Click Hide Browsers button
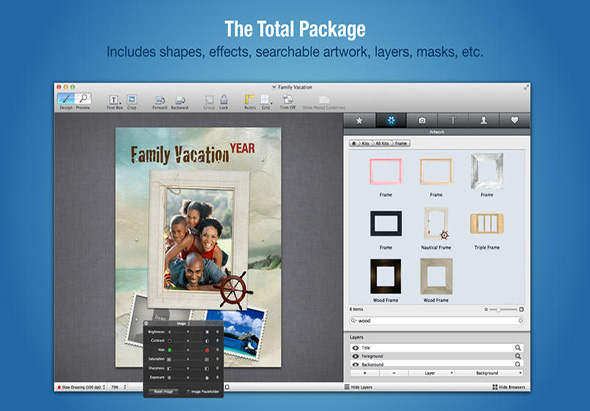This screenshot has width=590, height=411. pyautogui.click(x=509, y=387)
